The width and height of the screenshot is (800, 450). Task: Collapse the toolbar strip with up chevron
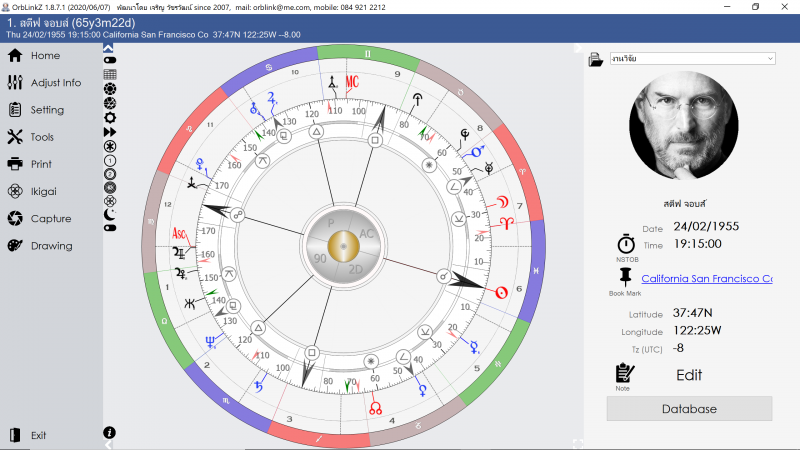click(x=110, y=47)
